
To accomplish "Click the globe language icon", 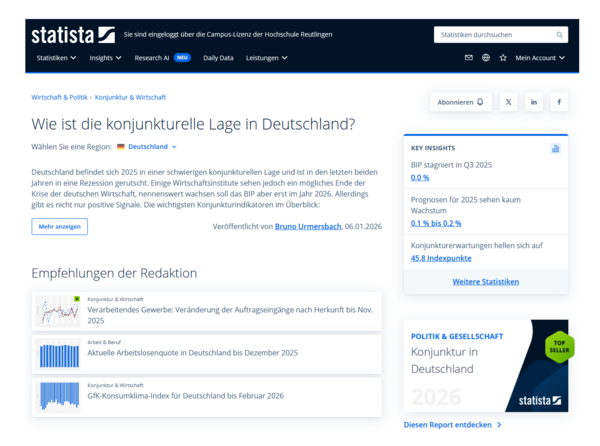I will point(486,58).
